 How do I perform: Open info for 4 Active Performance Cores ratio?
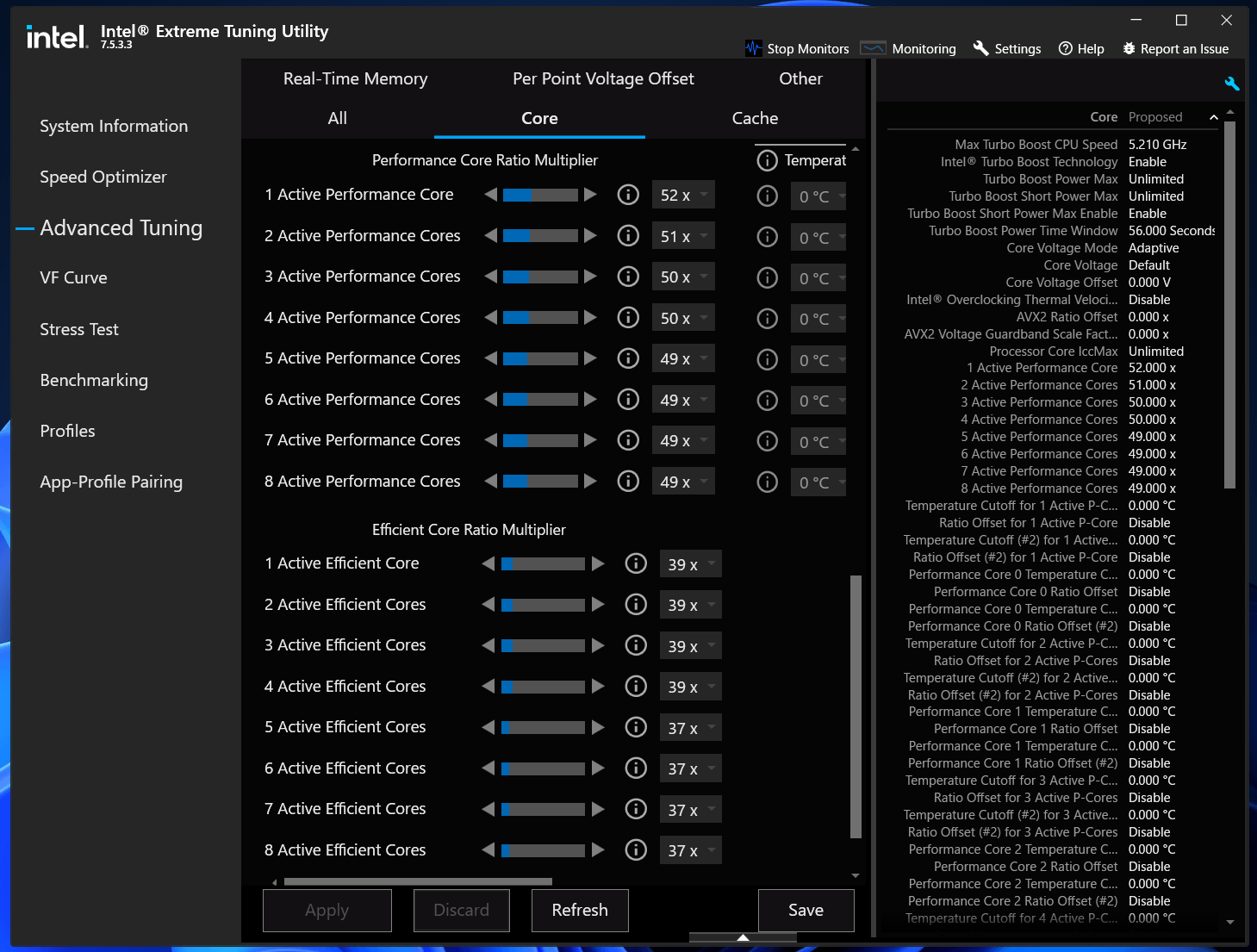[x=628, y=317]
